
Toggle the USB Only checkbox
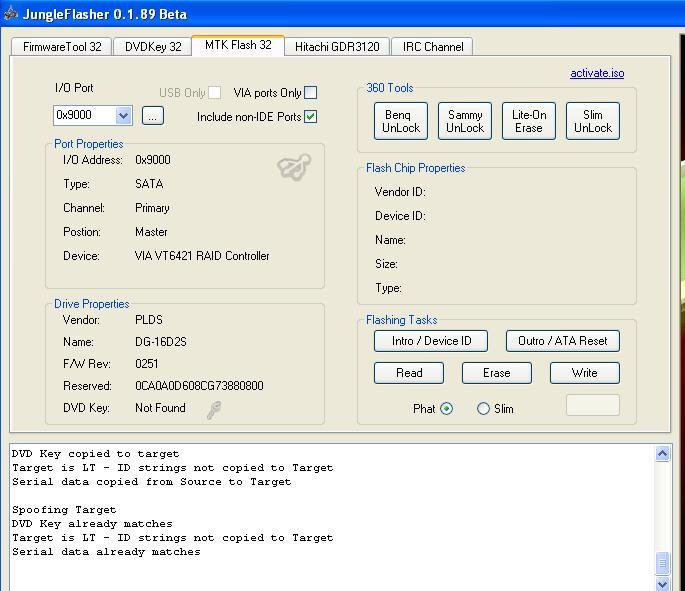click(214, 93)
